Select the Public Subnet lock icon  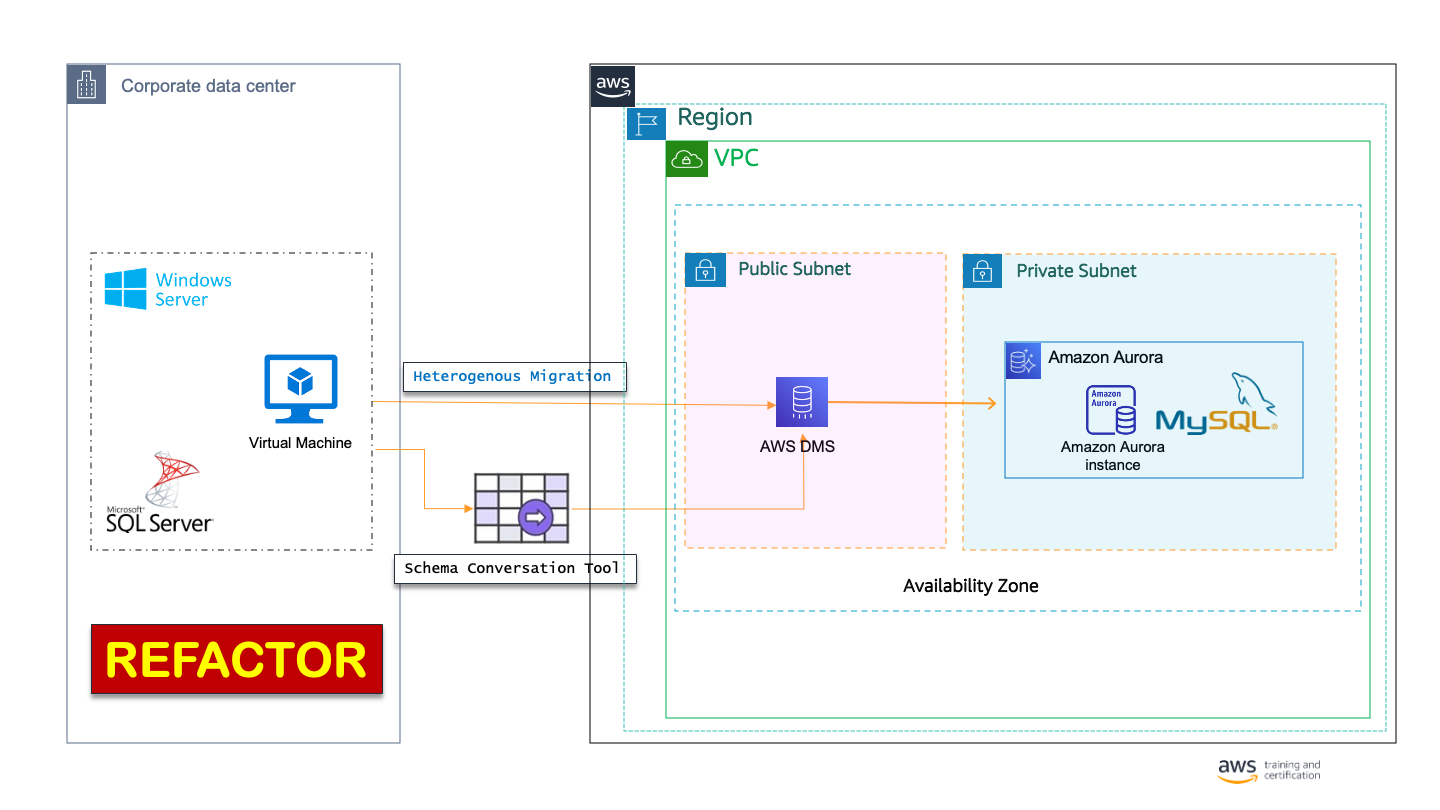tap(705, 270)
